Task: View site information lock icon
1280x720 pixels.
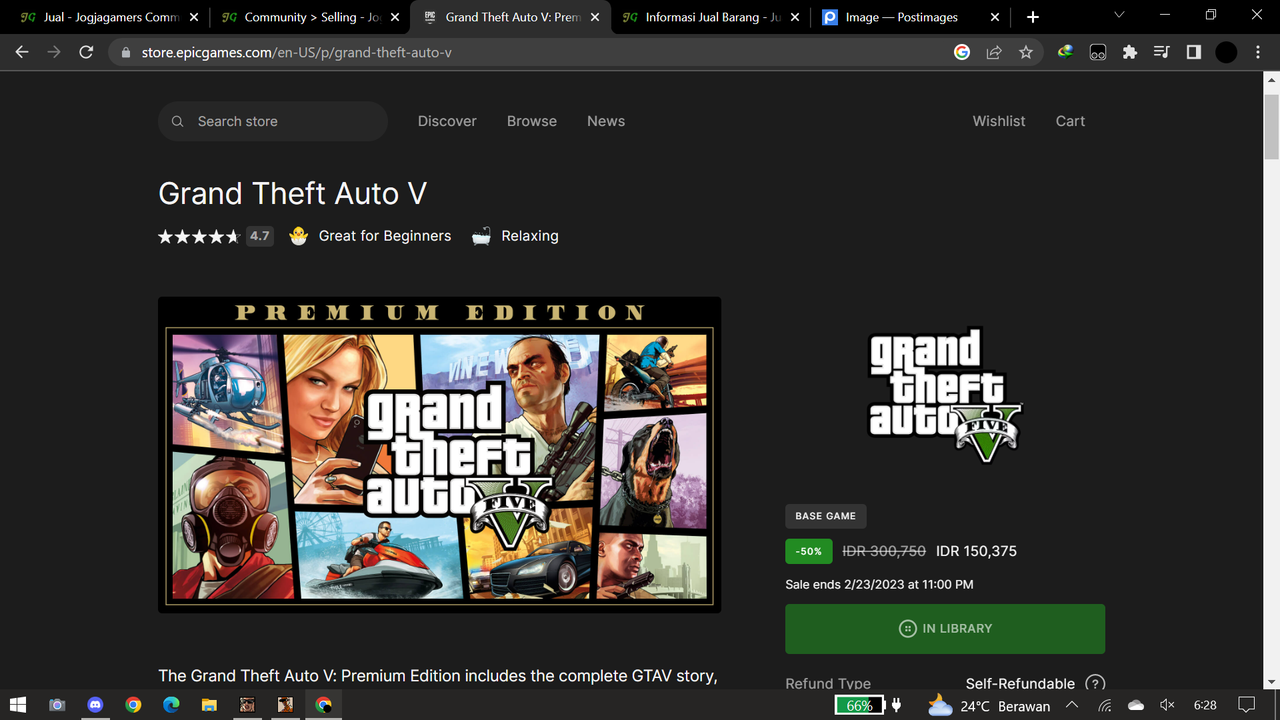Action: tap(125, 52)
